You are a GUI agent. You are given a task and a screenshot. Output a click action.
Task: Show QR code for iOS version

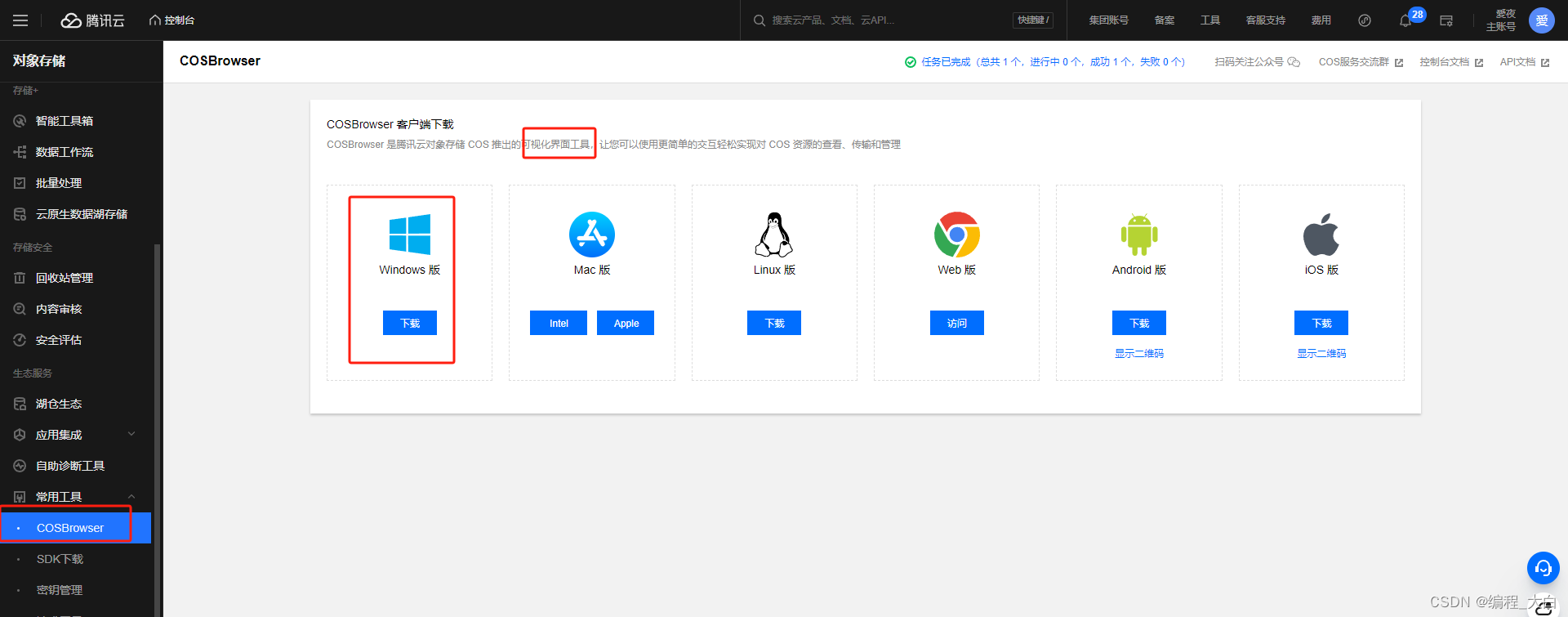pos(1321,354)
